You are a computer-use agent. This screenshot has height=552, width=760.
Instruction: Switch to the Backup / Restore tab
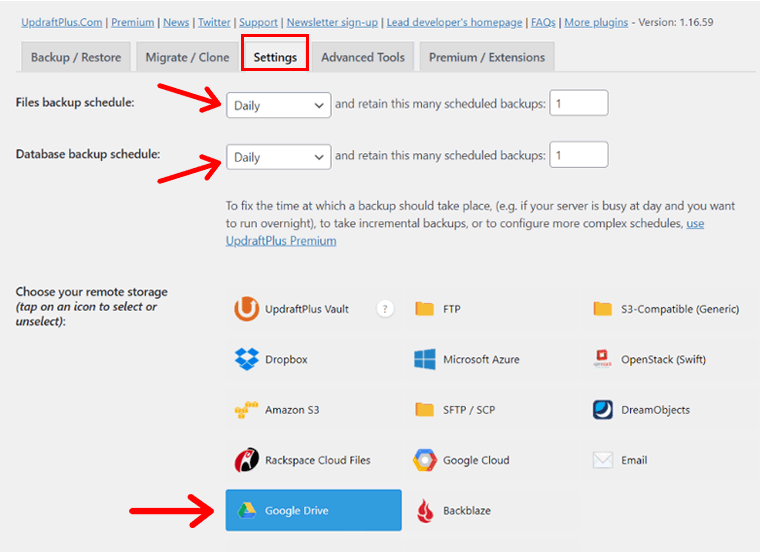pyautogui.click(x=76, y=57)
